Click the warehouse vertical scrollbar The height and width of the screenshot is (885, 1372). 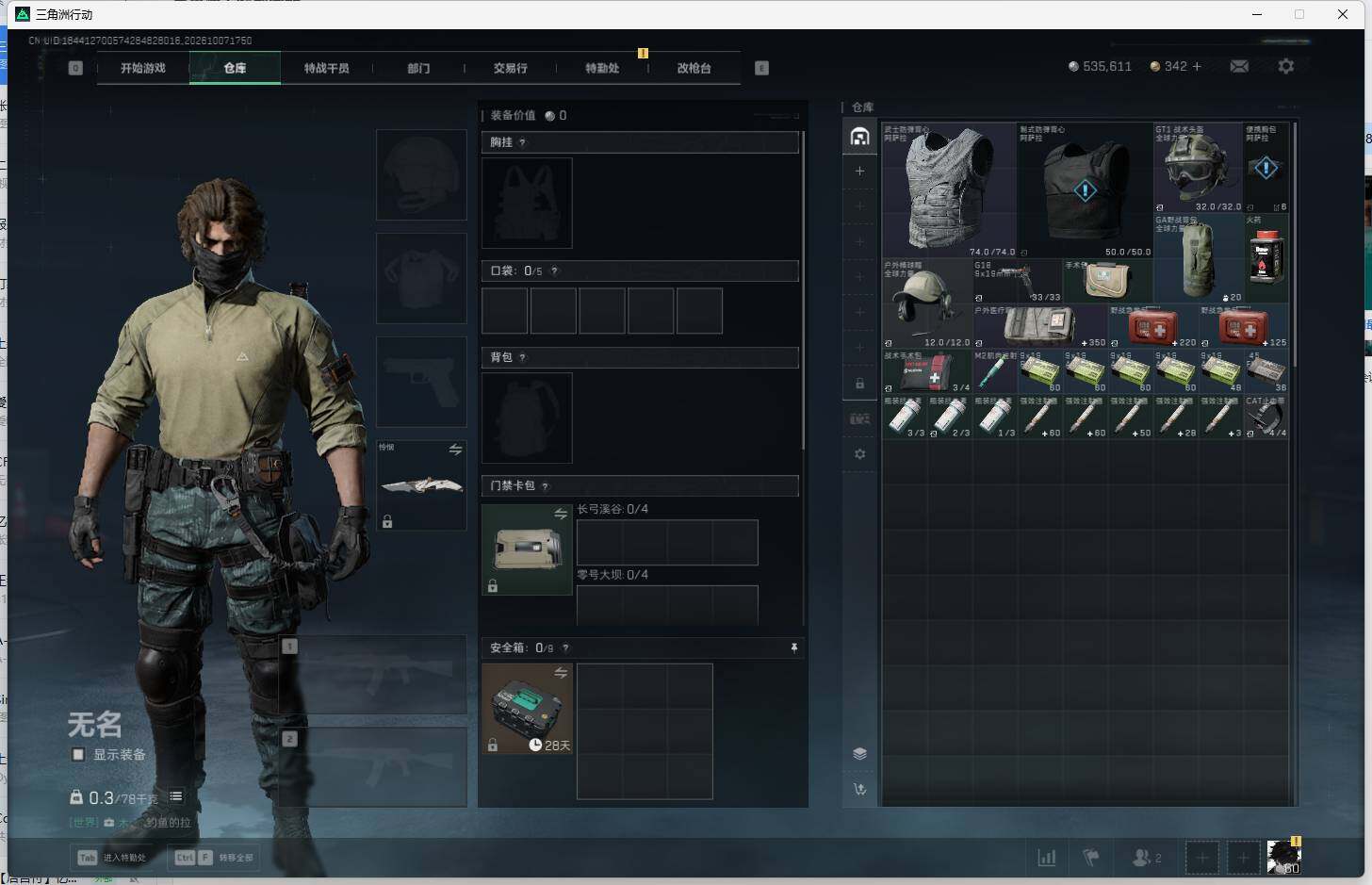[1296, 245]
